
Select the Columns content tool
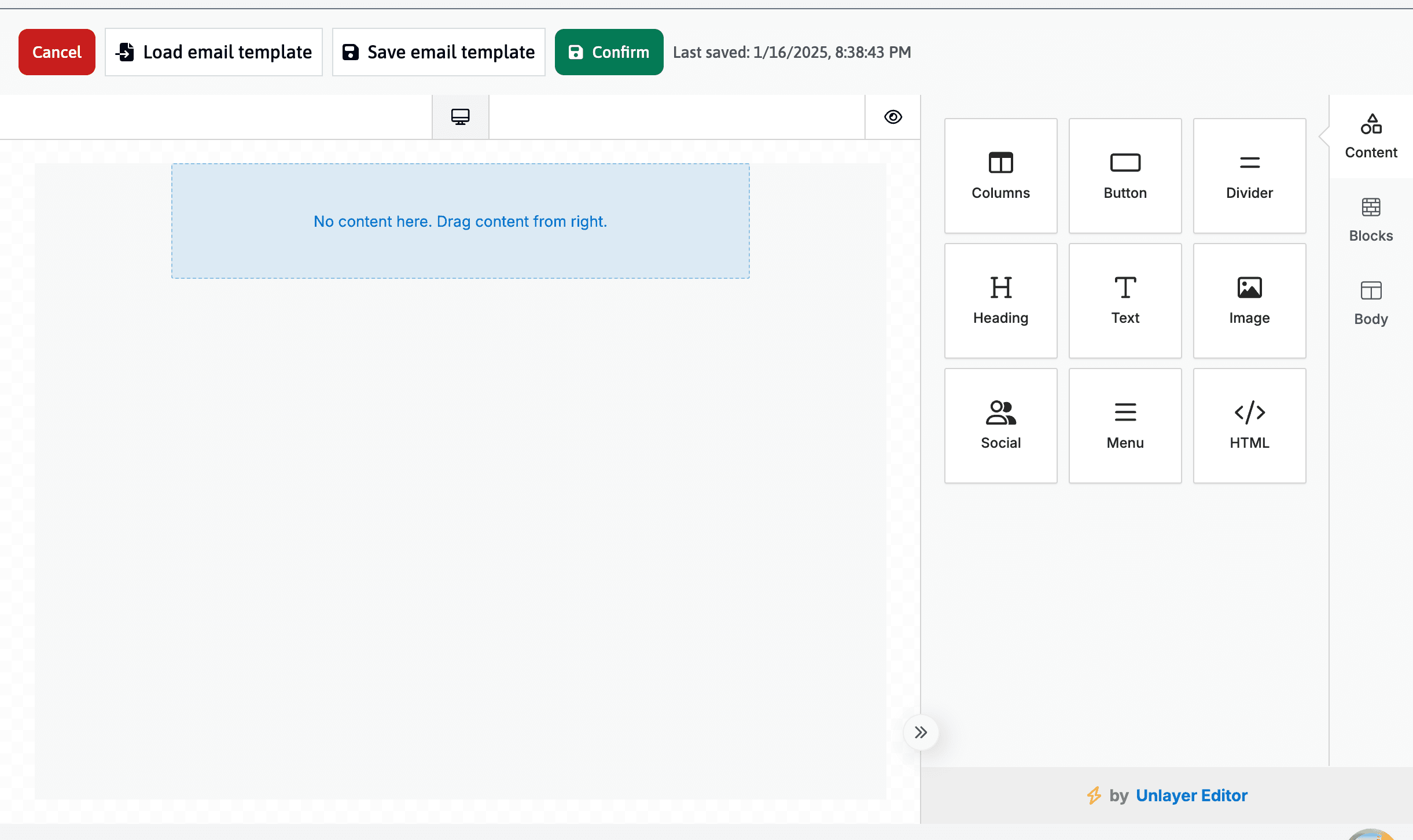click(1000, 176)
